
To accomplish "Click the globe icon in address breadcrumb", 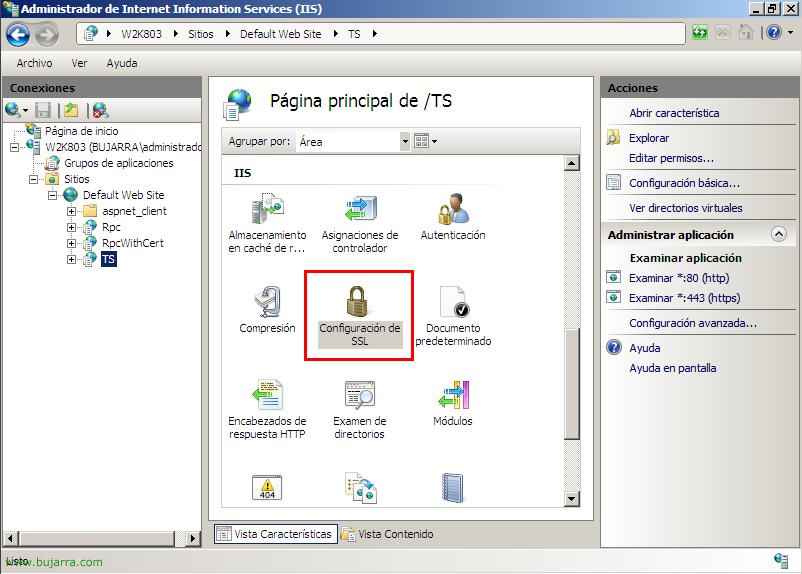I will (x=91, y=34).
